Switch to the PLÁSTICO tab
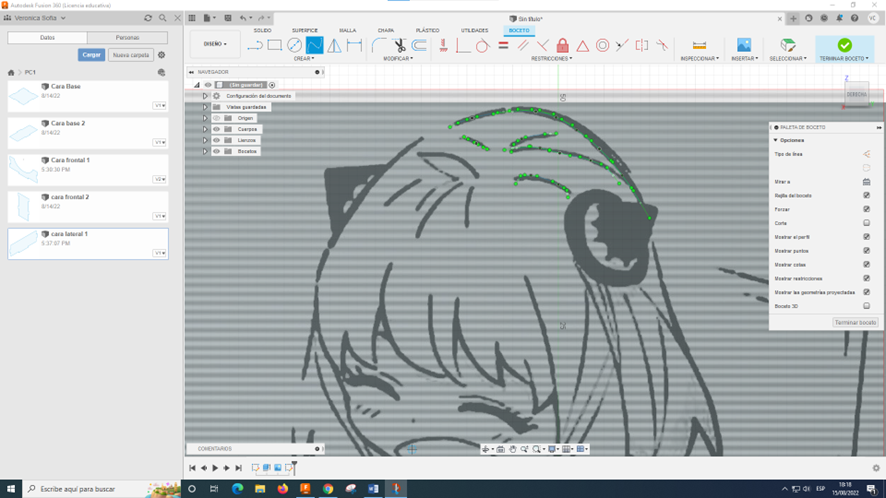 [427, 31]
